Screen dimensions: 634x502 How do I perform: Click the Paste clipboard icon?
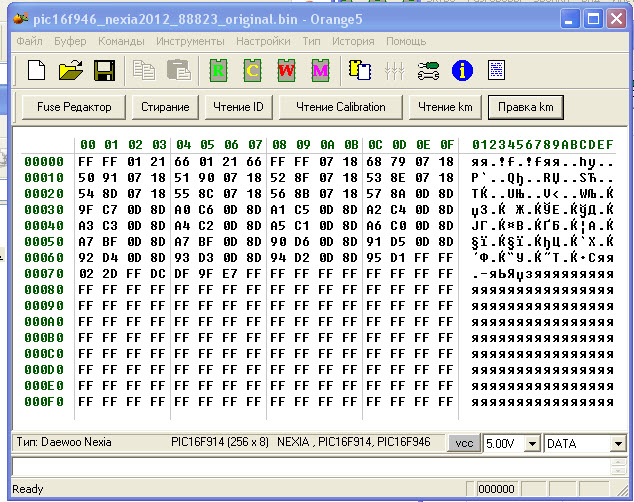pos(179,70)
